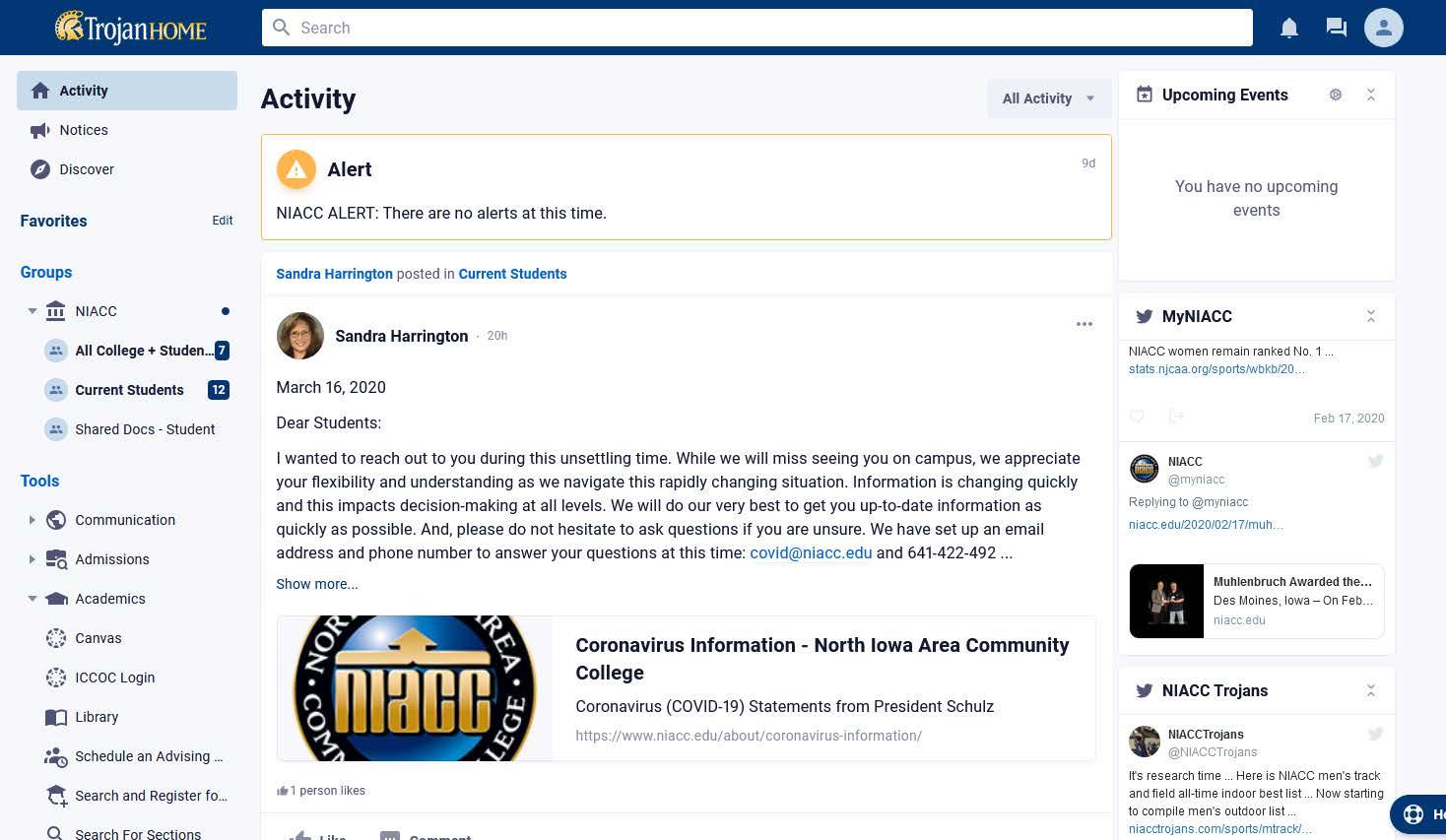Click the Upcoming Events settings gear
The image size is (1446, 840).
pyautogui.click(x=1336, y=95)
